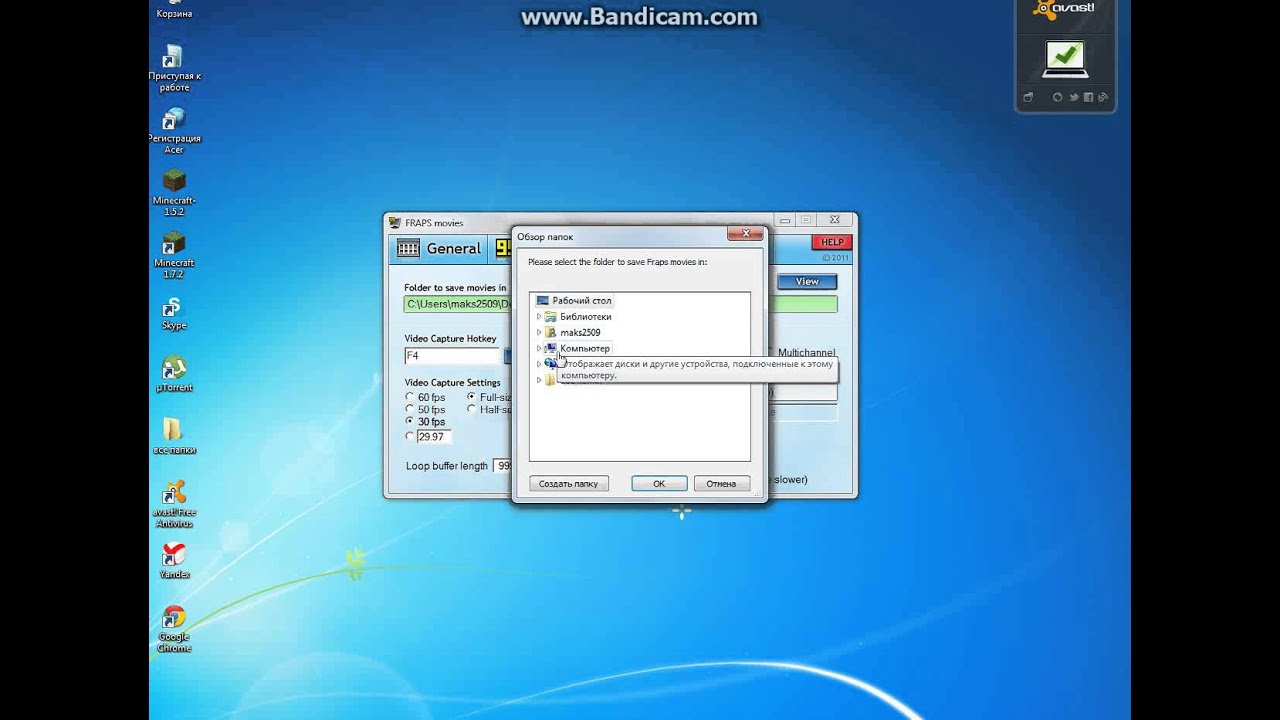1280x720 pixels.
Task: Expand the Библиотеки tree node
Action: (x=539, y=316)
